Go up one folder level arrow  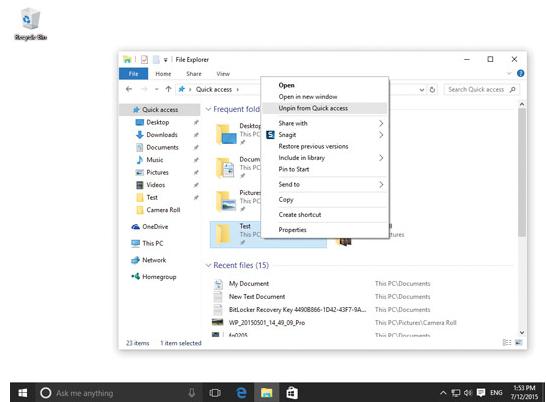click(169, 89)
